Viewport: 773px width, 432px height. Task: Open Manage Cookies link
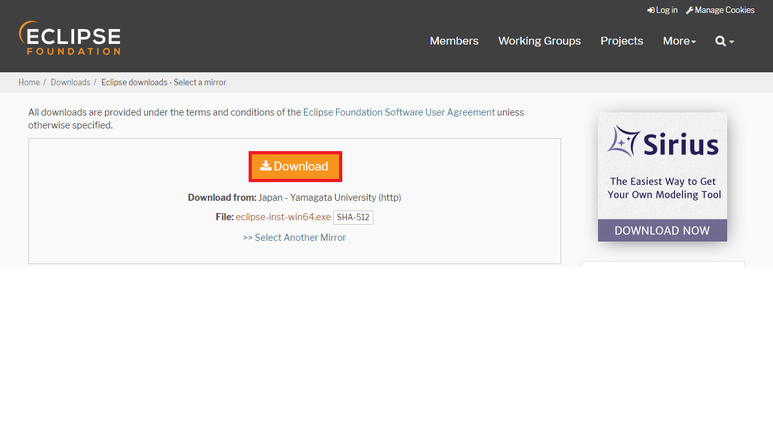coord(720,10)
